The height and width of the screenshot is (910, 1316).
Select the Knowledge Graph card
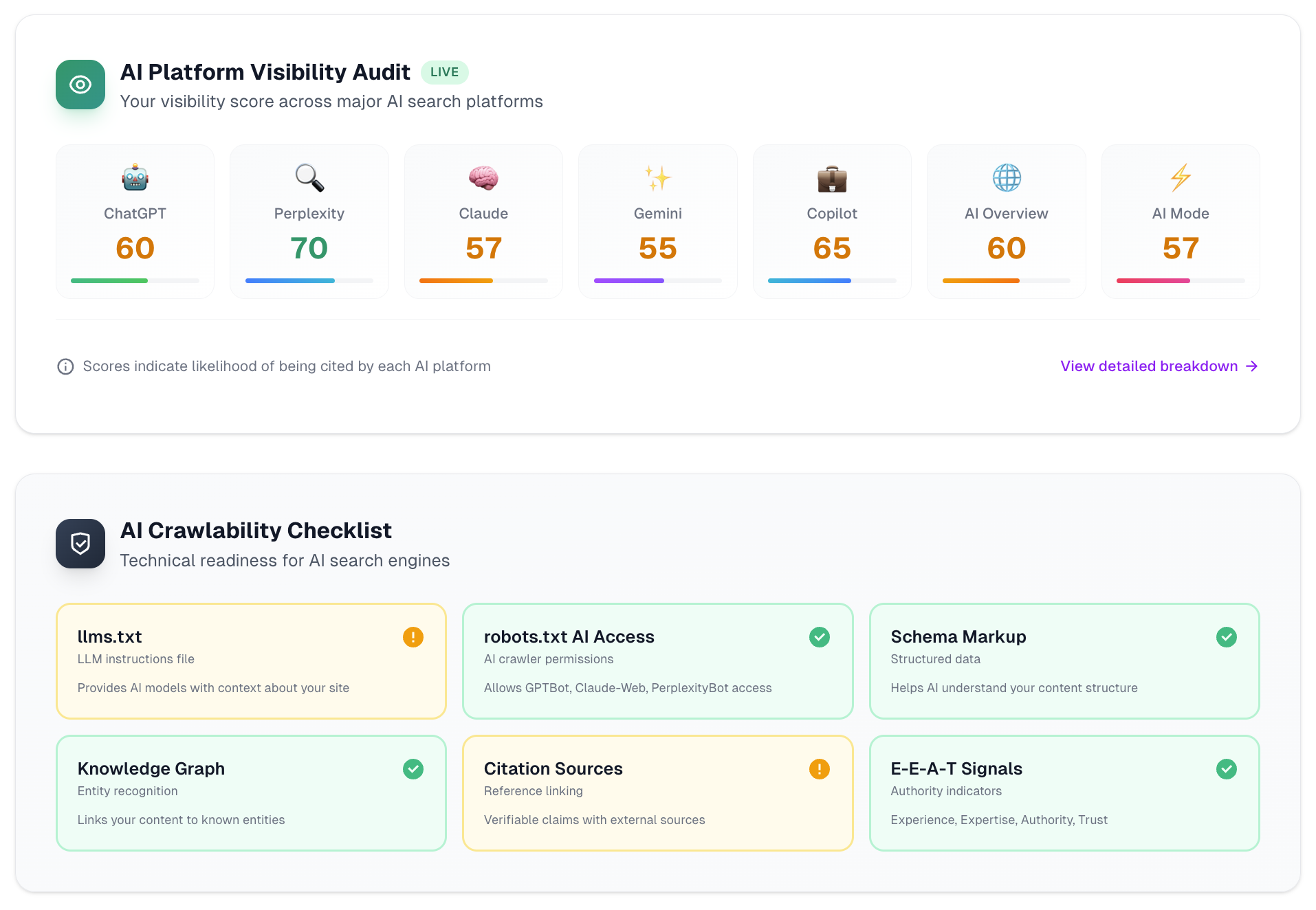pos(251,793)
